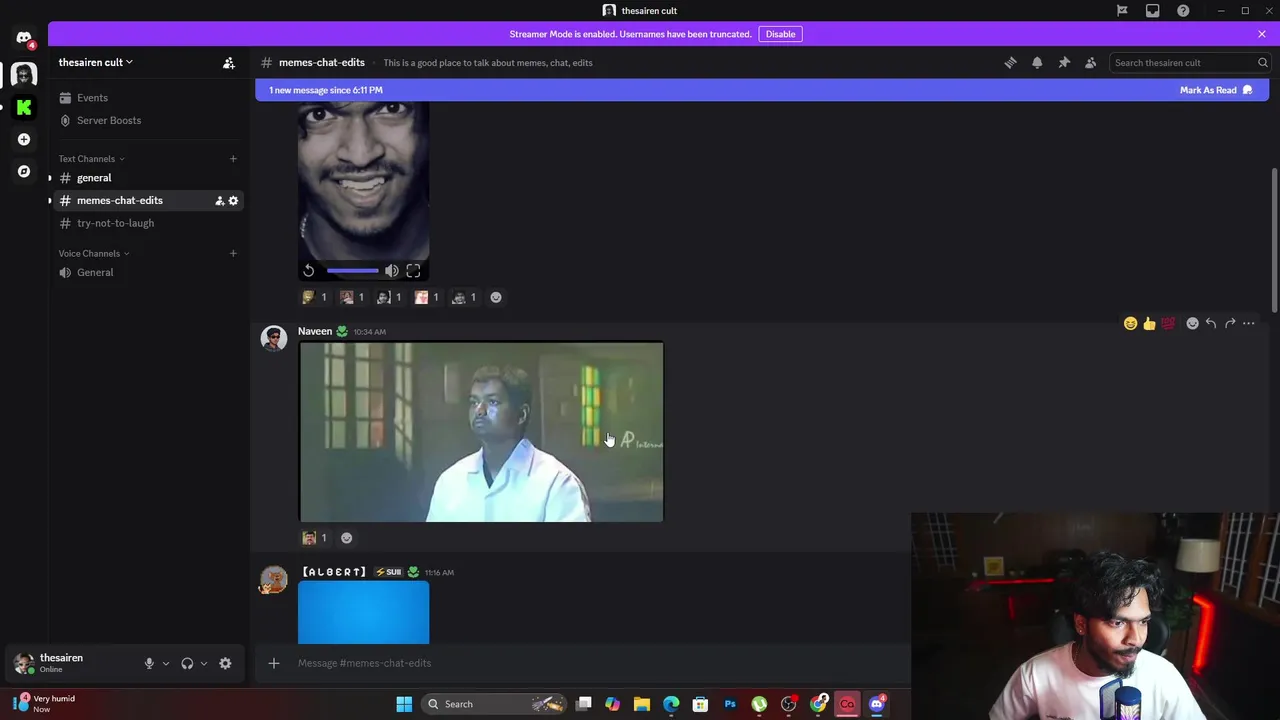Click Mark As Read
1280x720 pixels.
pos(1216,90)
